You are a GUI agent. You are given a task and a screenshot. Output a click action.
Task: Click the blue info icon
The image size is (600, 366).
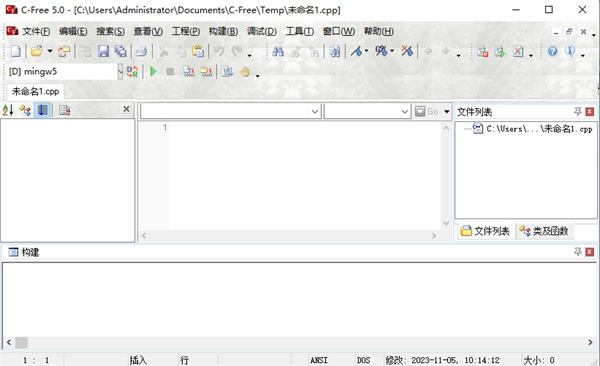click(570, 51)
